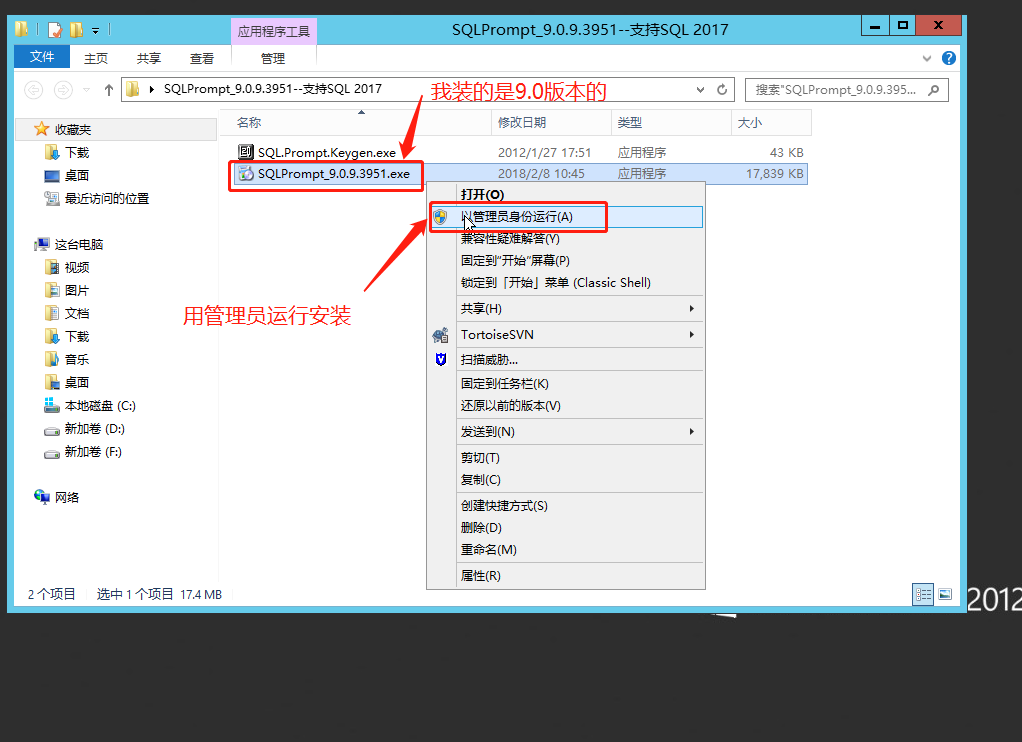Click the search magnifier icon

(934, 90)
